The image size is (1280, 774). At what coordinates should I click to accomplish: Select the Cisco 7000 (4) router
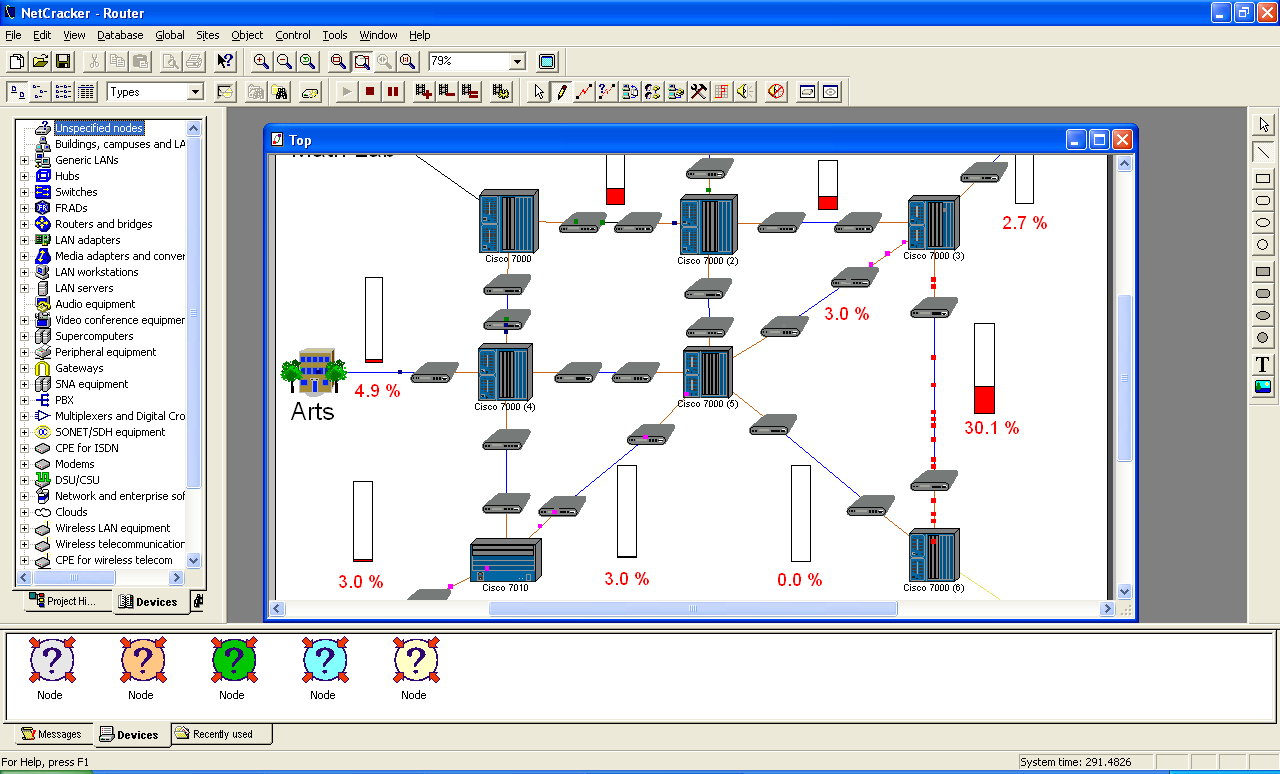point(505,372)
